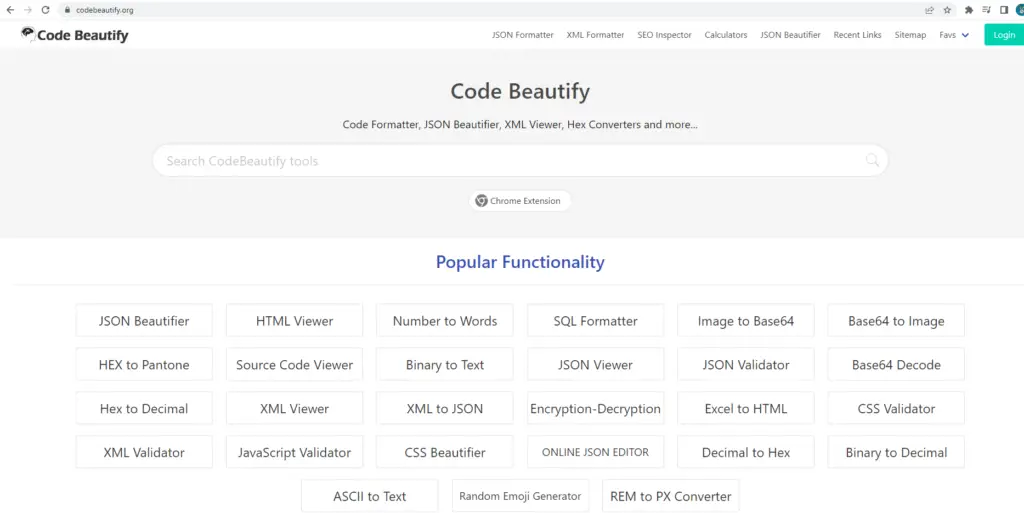Screen dimensions: 1024x513
Task: Open the REM to PX Converter tile
Action: [x=671, y=496]
